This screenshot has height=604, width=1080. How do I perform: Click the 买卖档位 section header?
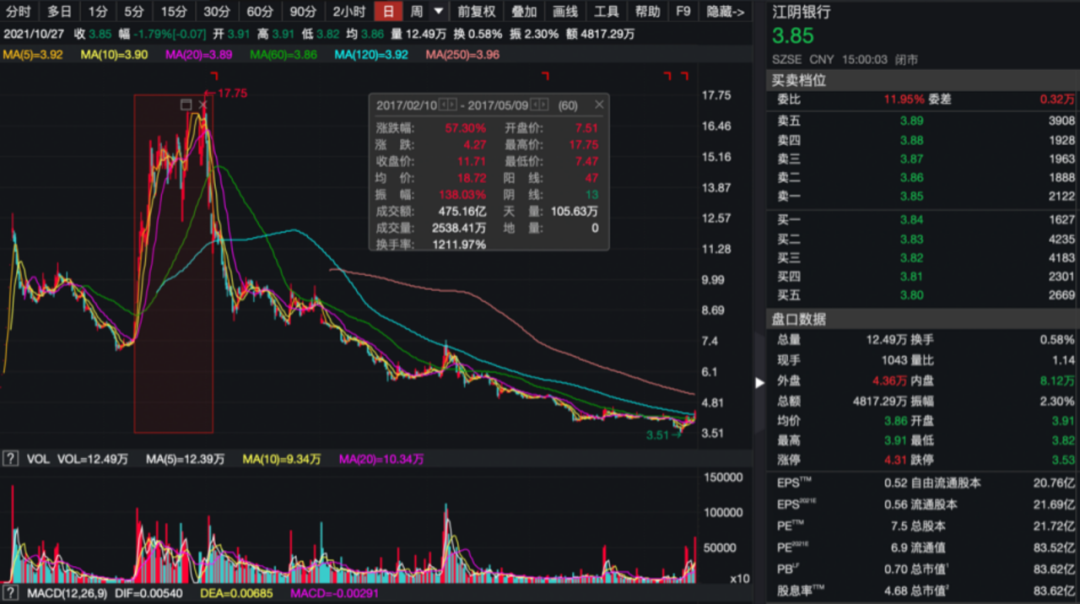(798, 80)
